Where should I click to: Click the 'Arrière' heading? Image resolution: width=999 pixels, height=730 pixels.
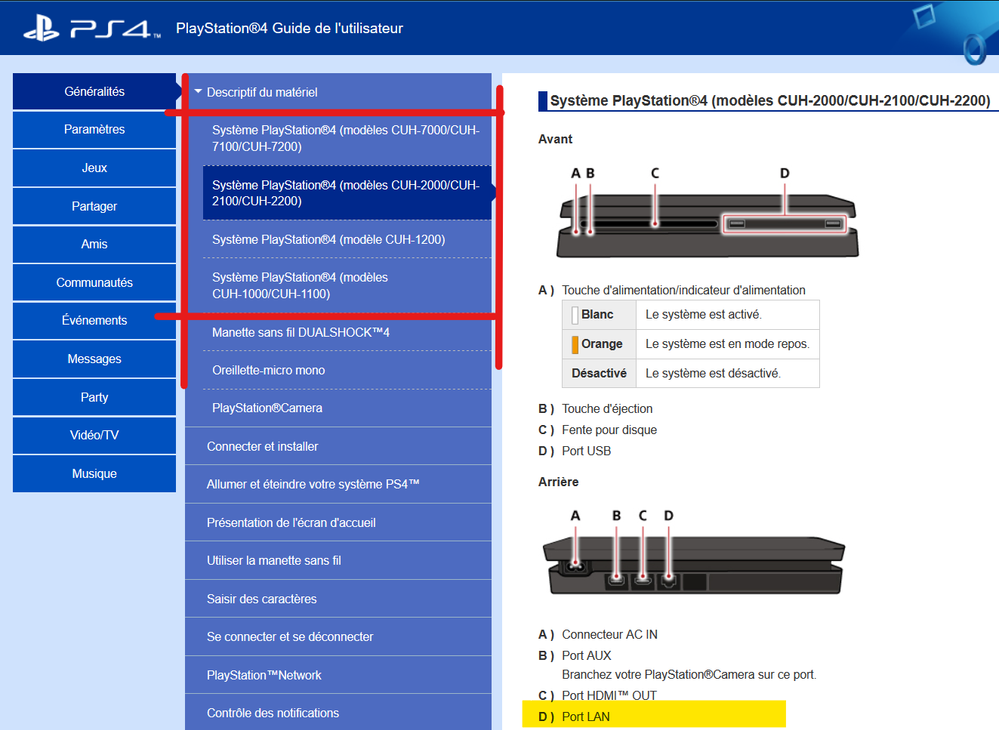click(x=558, y=482)
